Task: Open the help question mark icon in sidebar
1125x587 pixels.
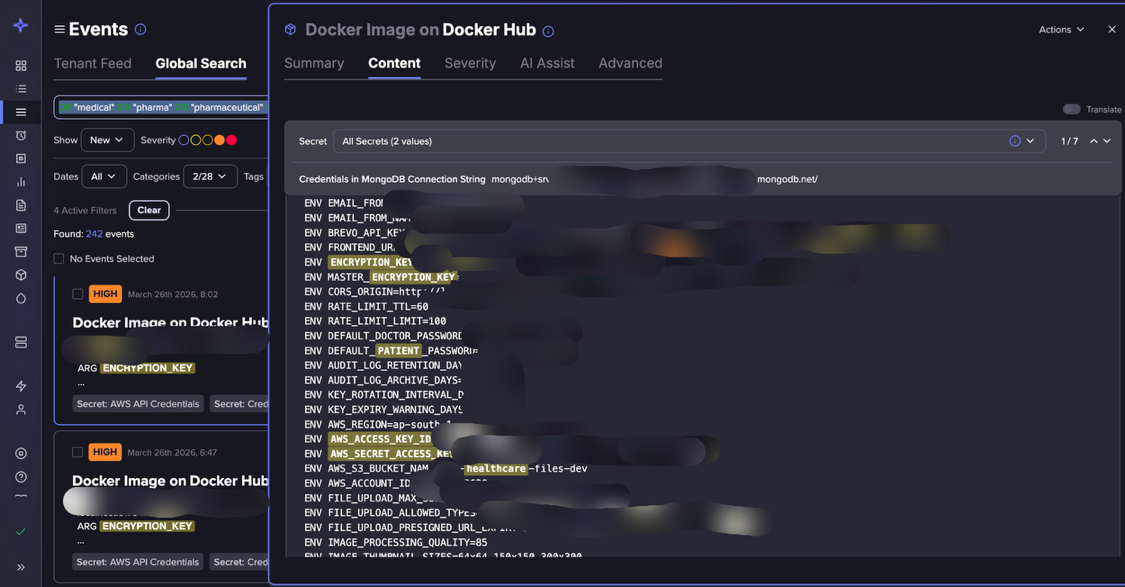Action: pyautogui.click(x=21, y=477)
